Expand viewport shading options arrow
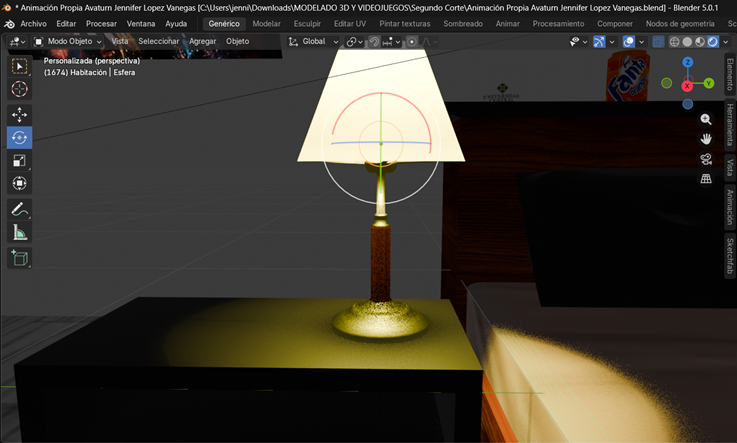Screen dimensions: 737x443 pos(725,42)
